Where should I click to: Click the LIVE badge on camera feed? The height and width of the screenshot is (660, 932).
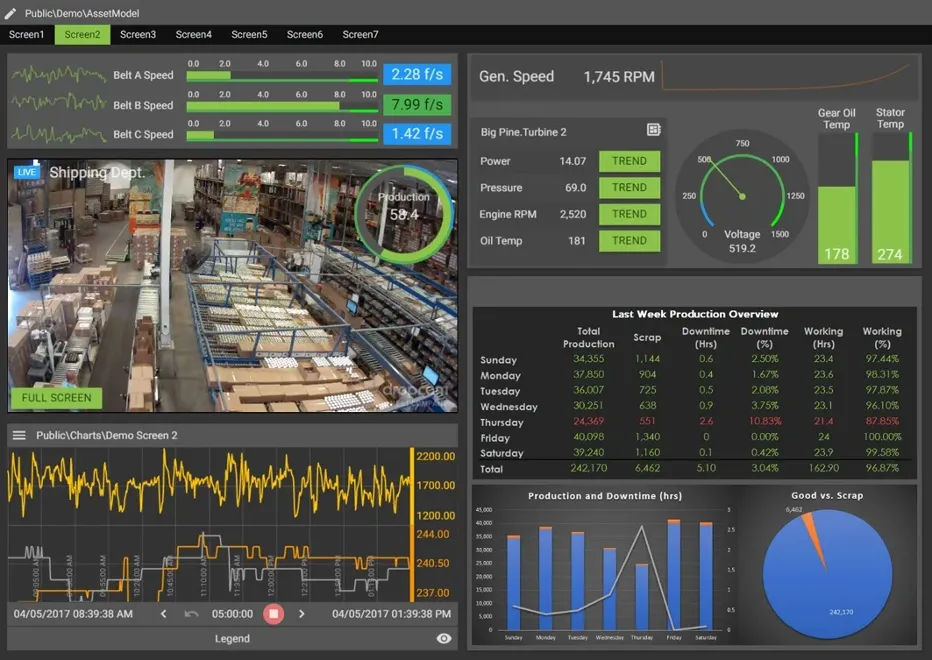tap(25, 172)
